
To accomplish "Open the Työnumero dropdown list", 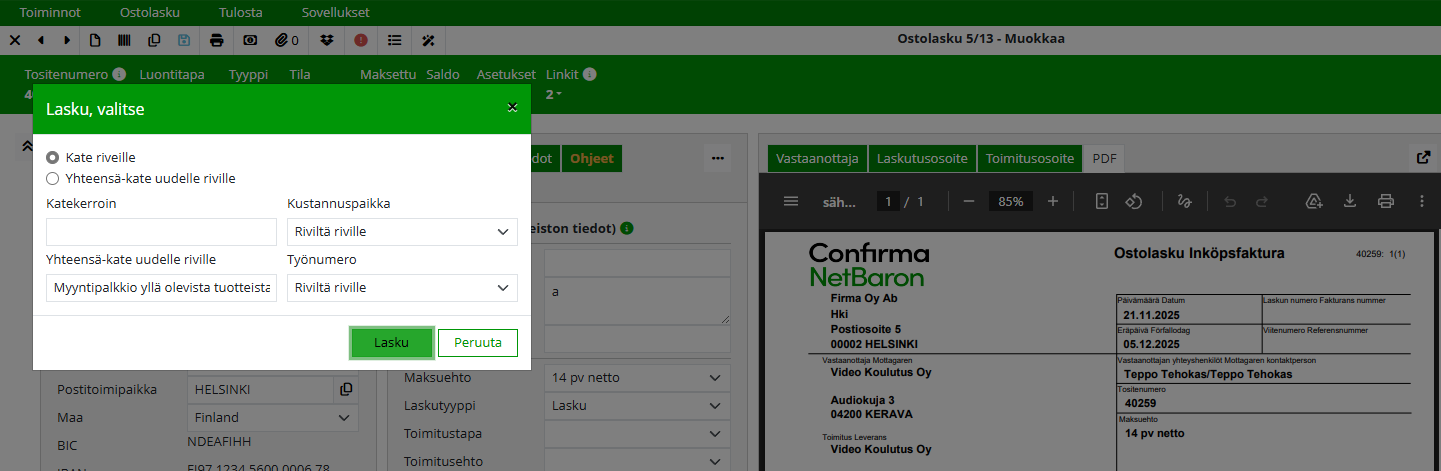I will click(402, 288).
